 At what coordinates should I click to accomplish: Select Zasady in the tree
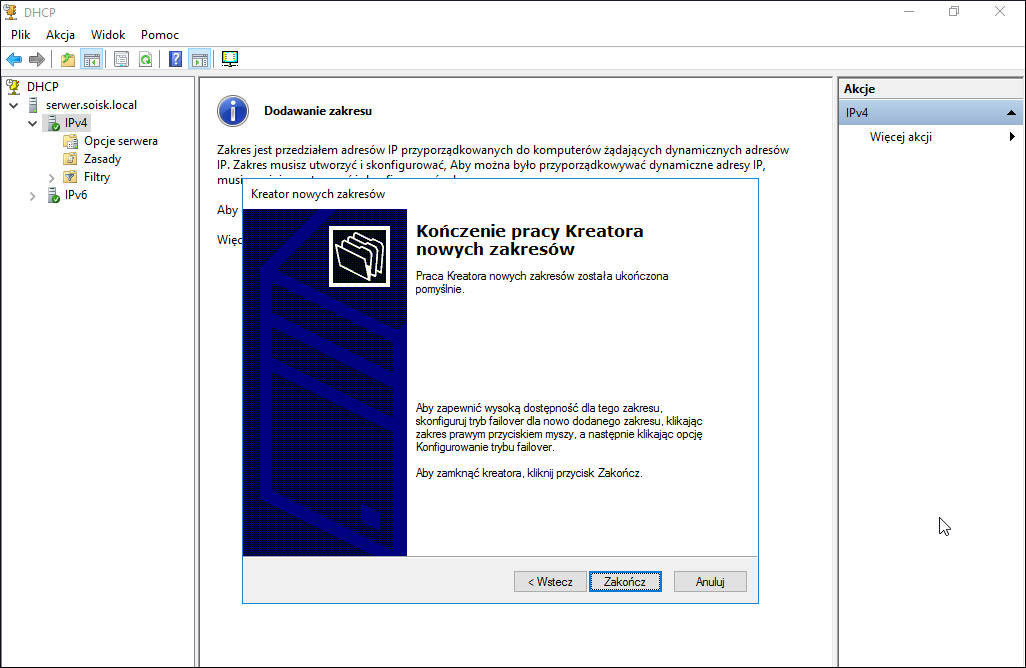click(x=103, y=159)
